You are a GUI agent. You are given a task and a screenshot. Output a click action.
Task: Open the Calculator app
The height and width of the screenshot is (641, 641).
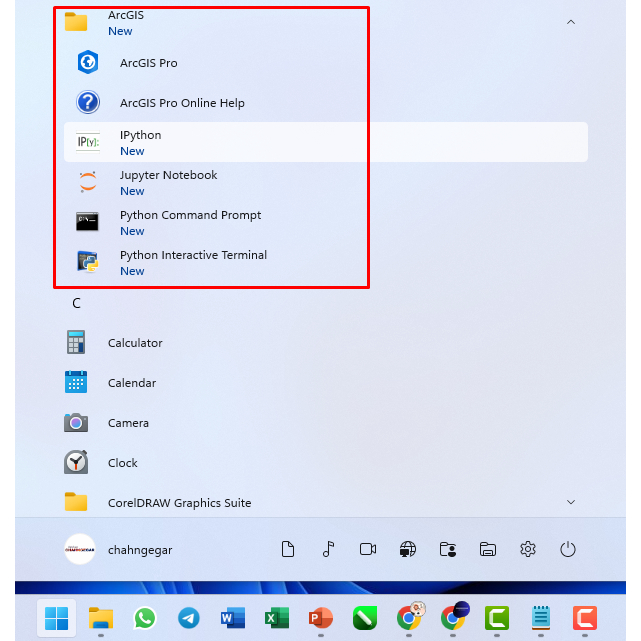coord(134,343)
